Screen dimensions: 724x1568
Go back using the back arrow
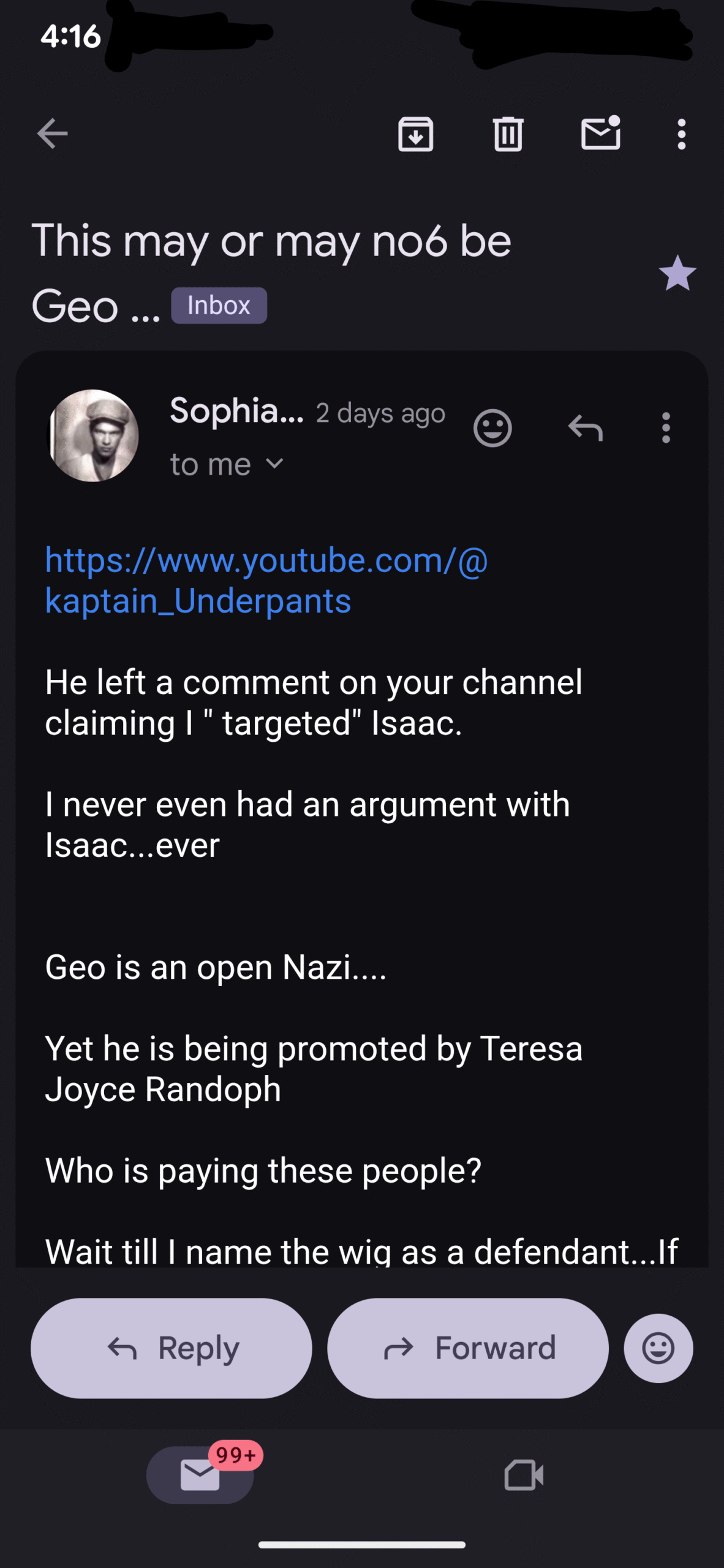pos(52,134)
